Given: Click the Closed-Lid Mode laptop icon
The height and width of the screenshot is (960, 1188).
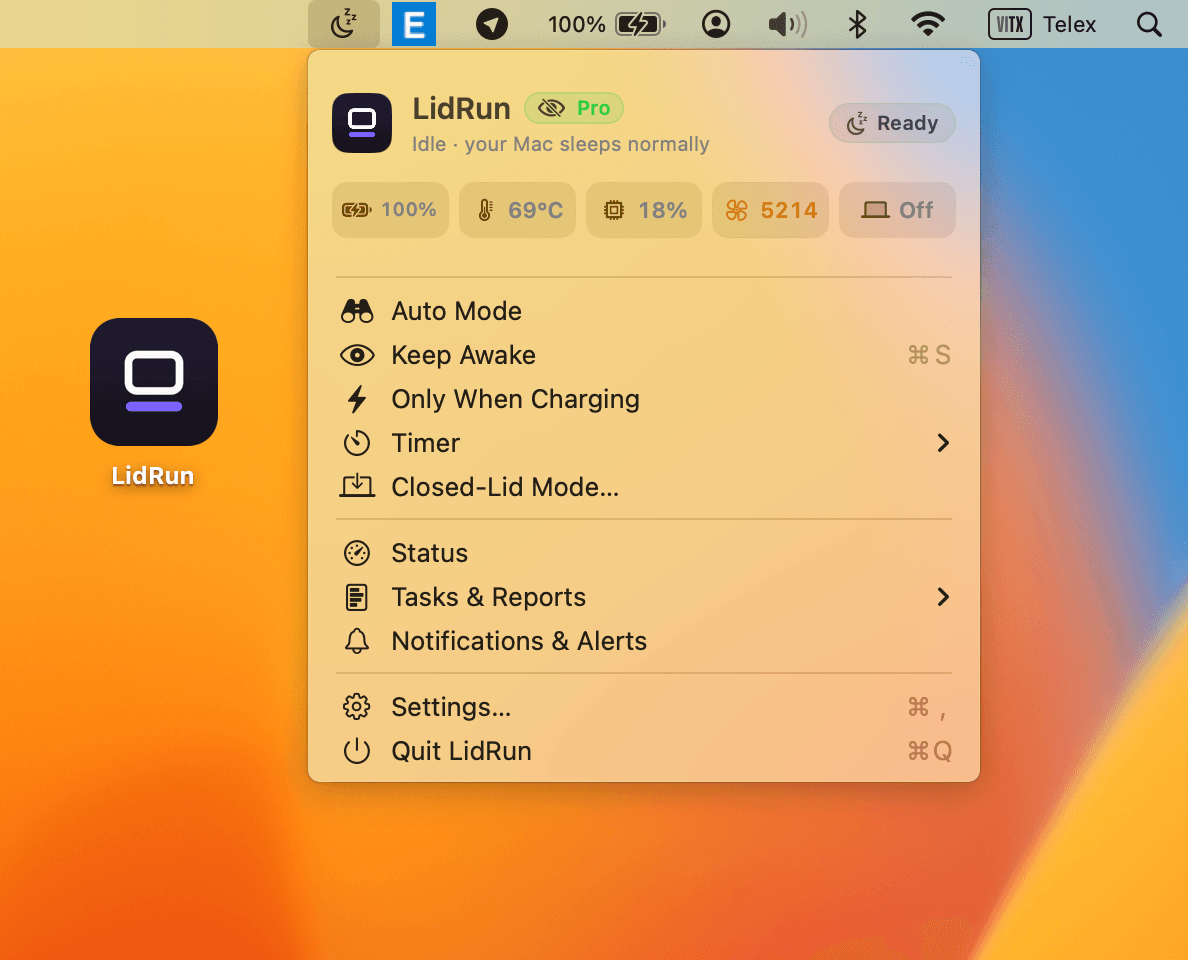Looking at the screenshot, I should [357, 486].
